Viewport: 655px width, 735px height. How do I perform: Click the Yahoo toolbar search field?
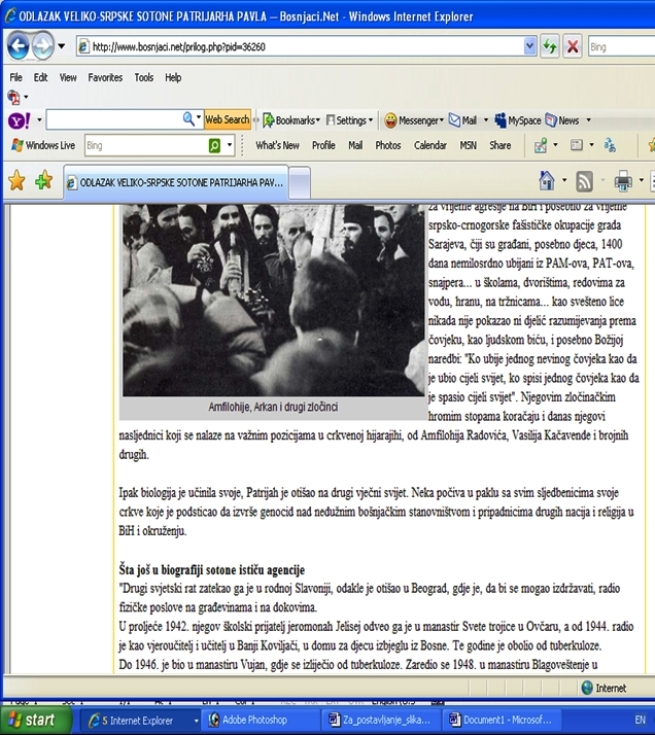113,120
